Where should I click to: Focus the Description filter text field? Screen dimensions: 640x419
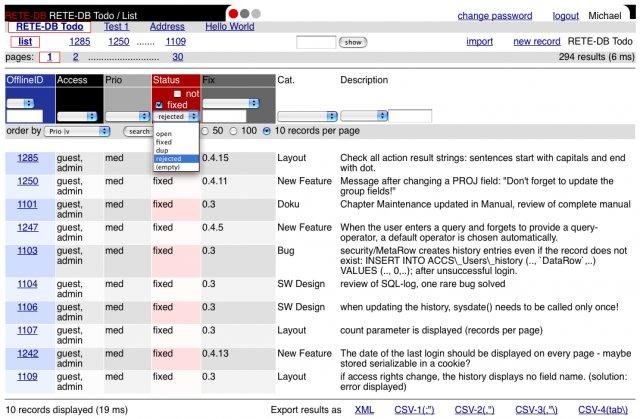(410, 116)
